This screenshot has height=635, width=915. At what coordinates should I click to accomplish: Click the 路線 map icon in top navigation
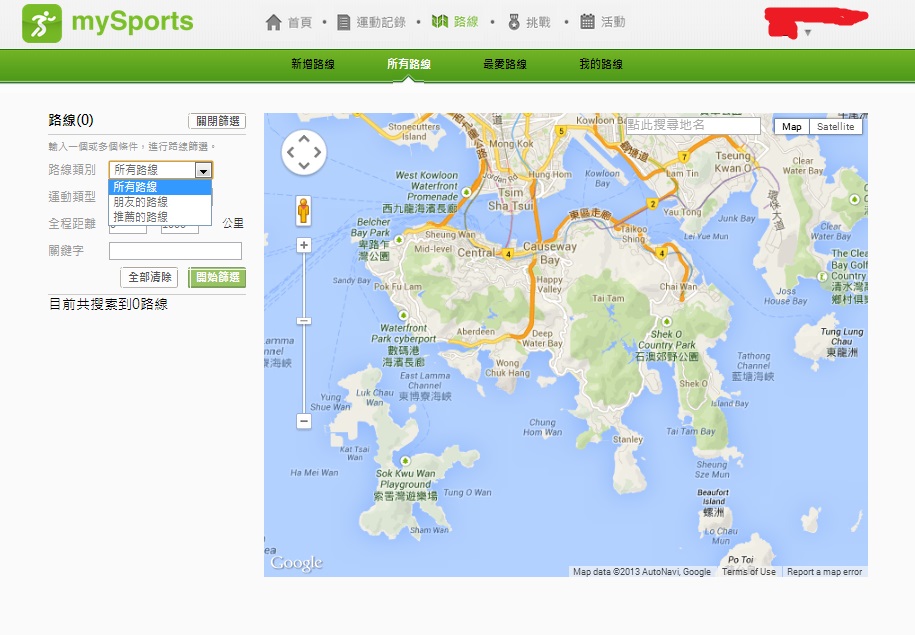point(439,21)
